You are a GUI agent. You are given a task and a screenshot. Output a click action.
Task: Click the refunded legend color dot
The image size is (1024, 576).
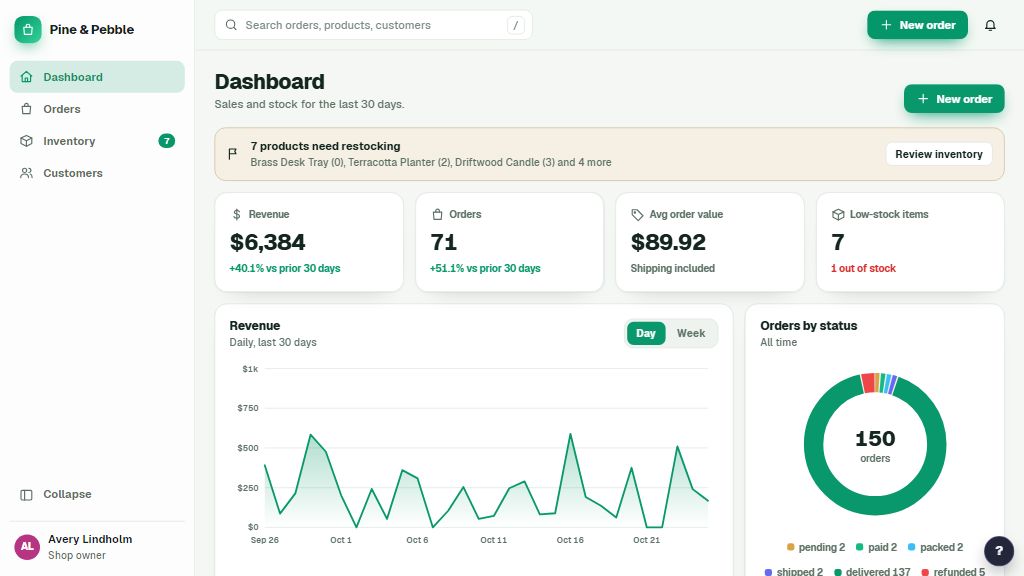[925, 572]
